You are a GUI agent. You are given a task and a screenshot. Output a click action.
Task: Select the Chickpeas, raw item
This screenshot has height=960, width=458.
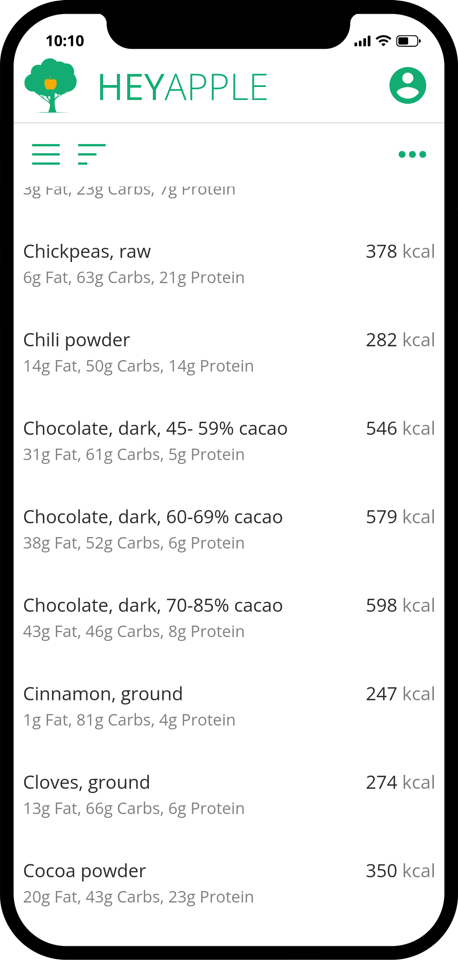(x=229, y=264)
